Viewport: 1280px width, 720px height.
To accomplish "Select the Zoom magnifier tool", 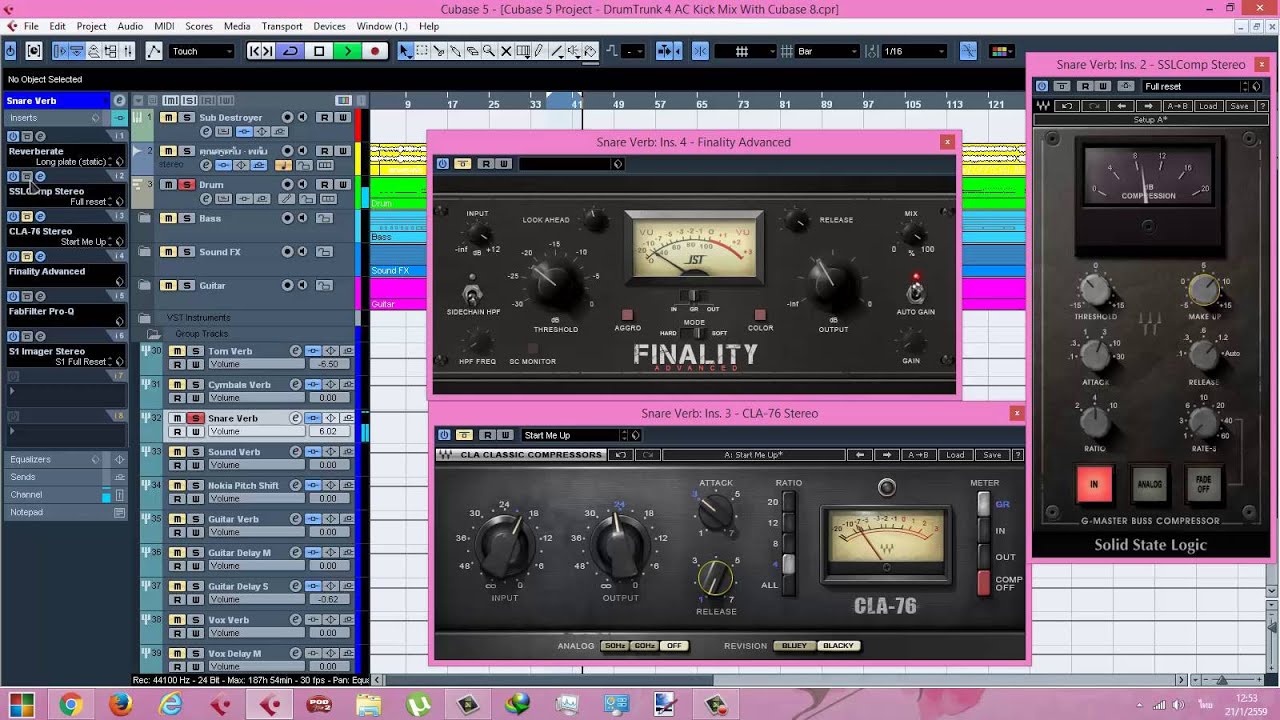I will (x=489, y=51).
